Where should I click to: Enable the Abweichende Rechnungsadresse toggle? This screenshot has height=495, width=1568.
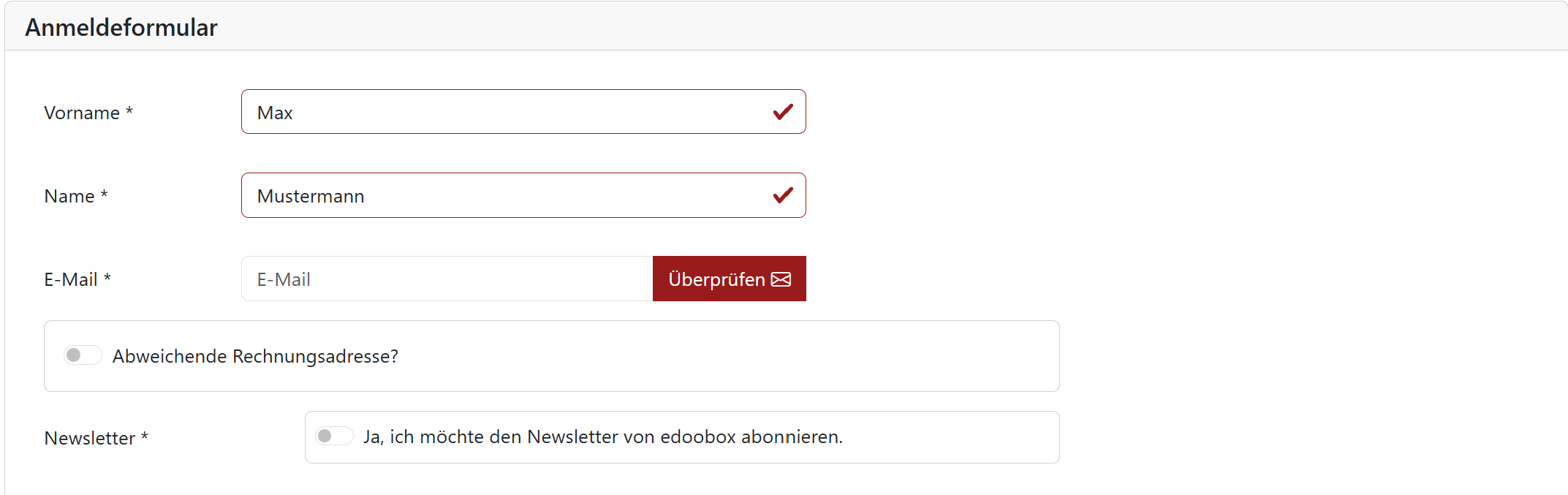tap(82, 355)
